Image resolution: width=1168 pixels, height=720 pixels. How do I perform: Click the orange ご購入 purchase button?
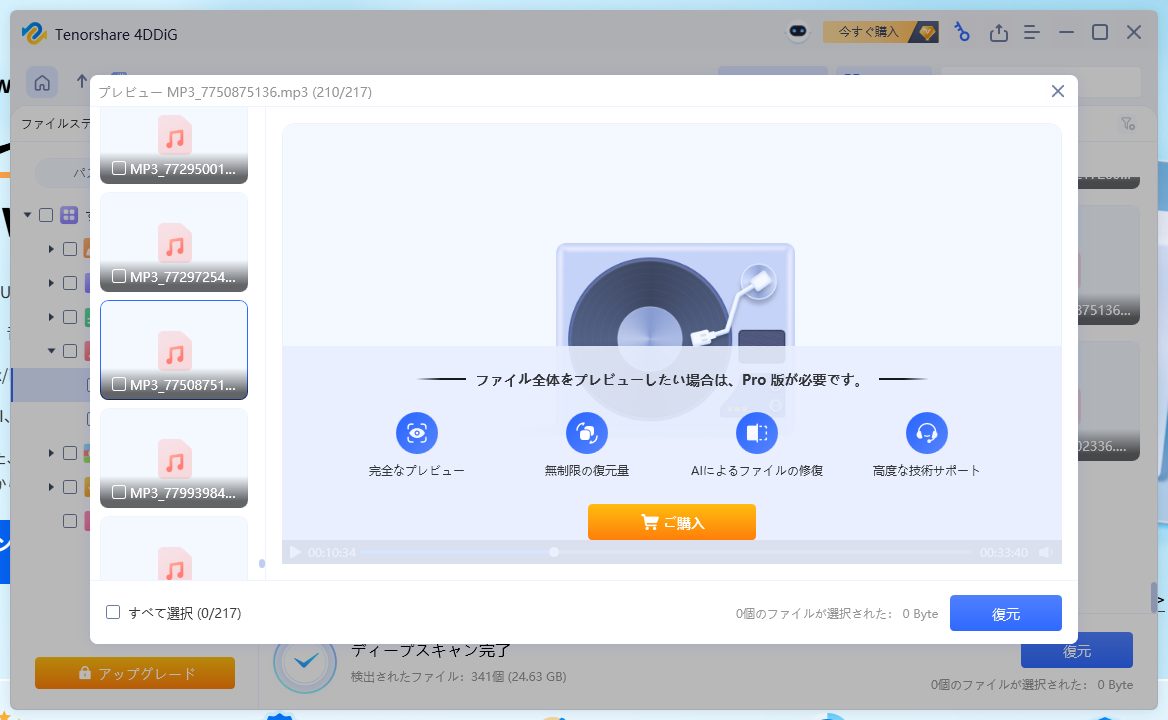pos(672,522)
